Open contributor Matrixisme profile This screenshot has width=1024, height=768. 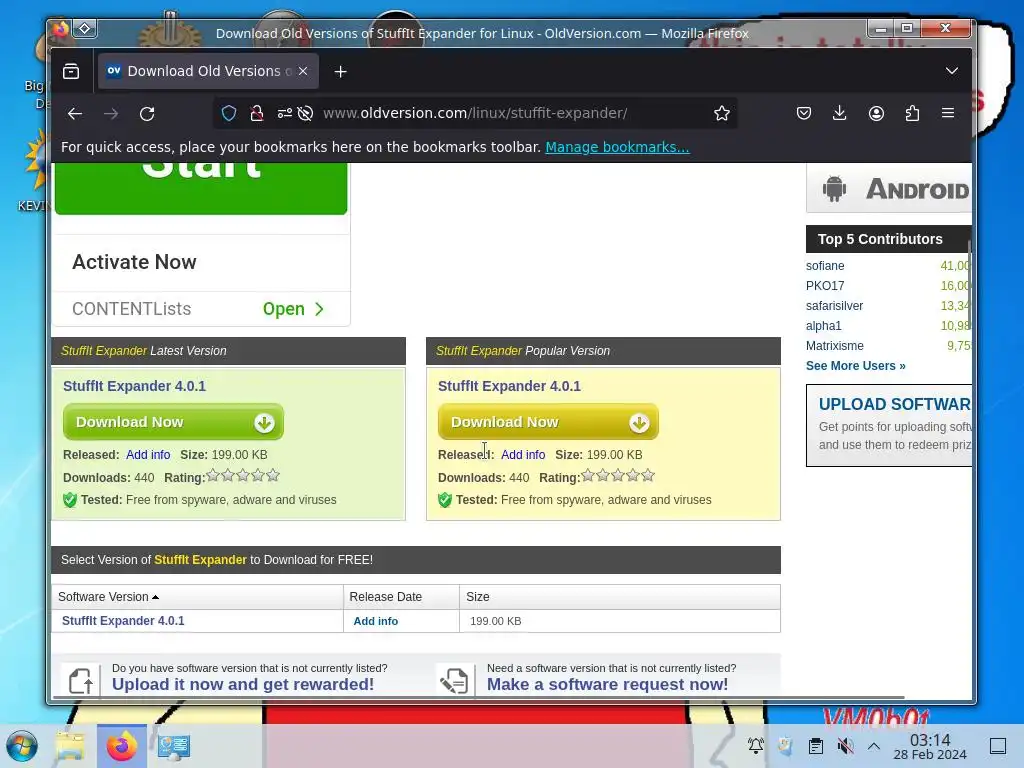coord(835,346)
